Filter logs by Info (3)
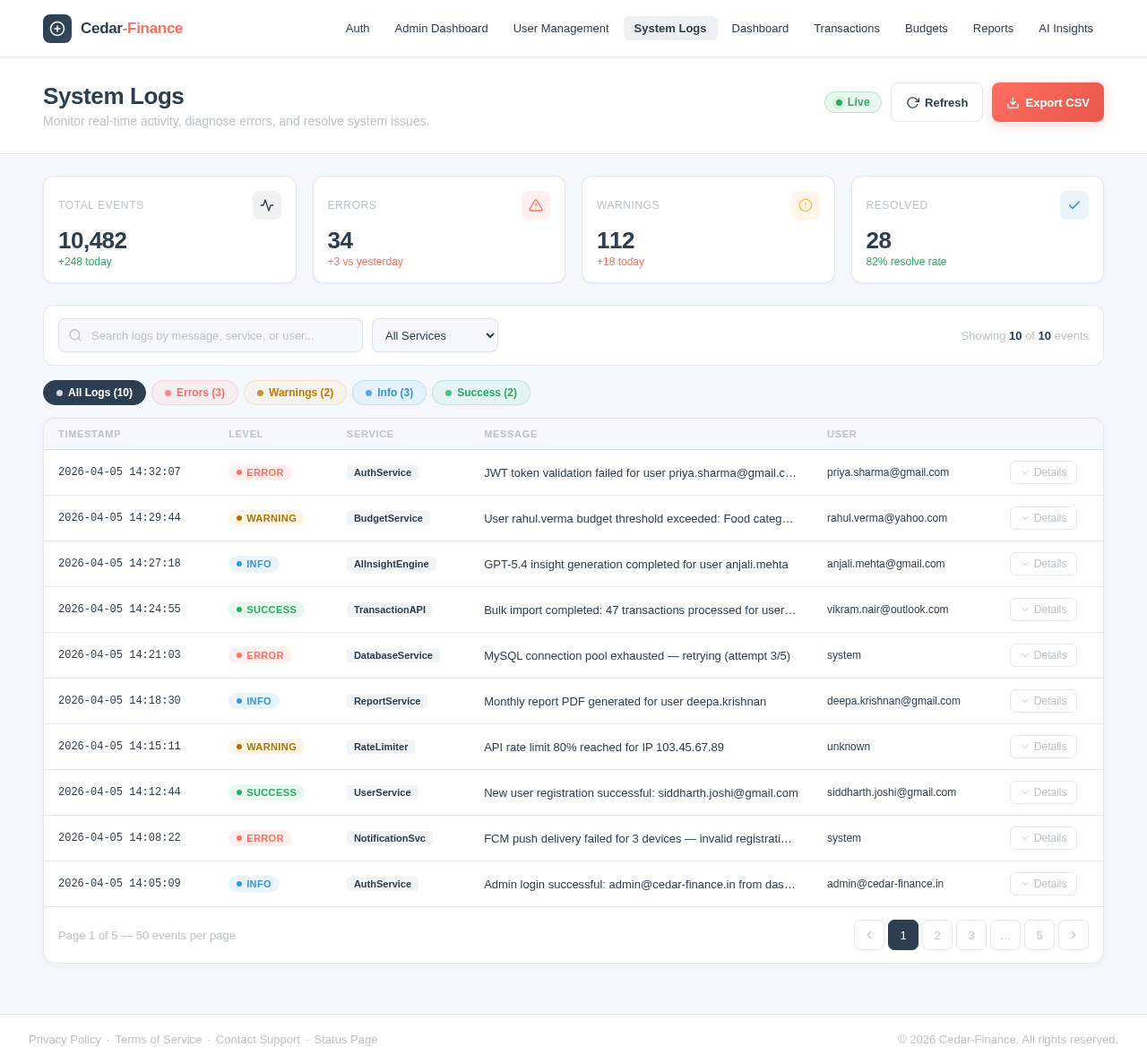Viewport: 1147px width, 1064px height. coord(389,393)
